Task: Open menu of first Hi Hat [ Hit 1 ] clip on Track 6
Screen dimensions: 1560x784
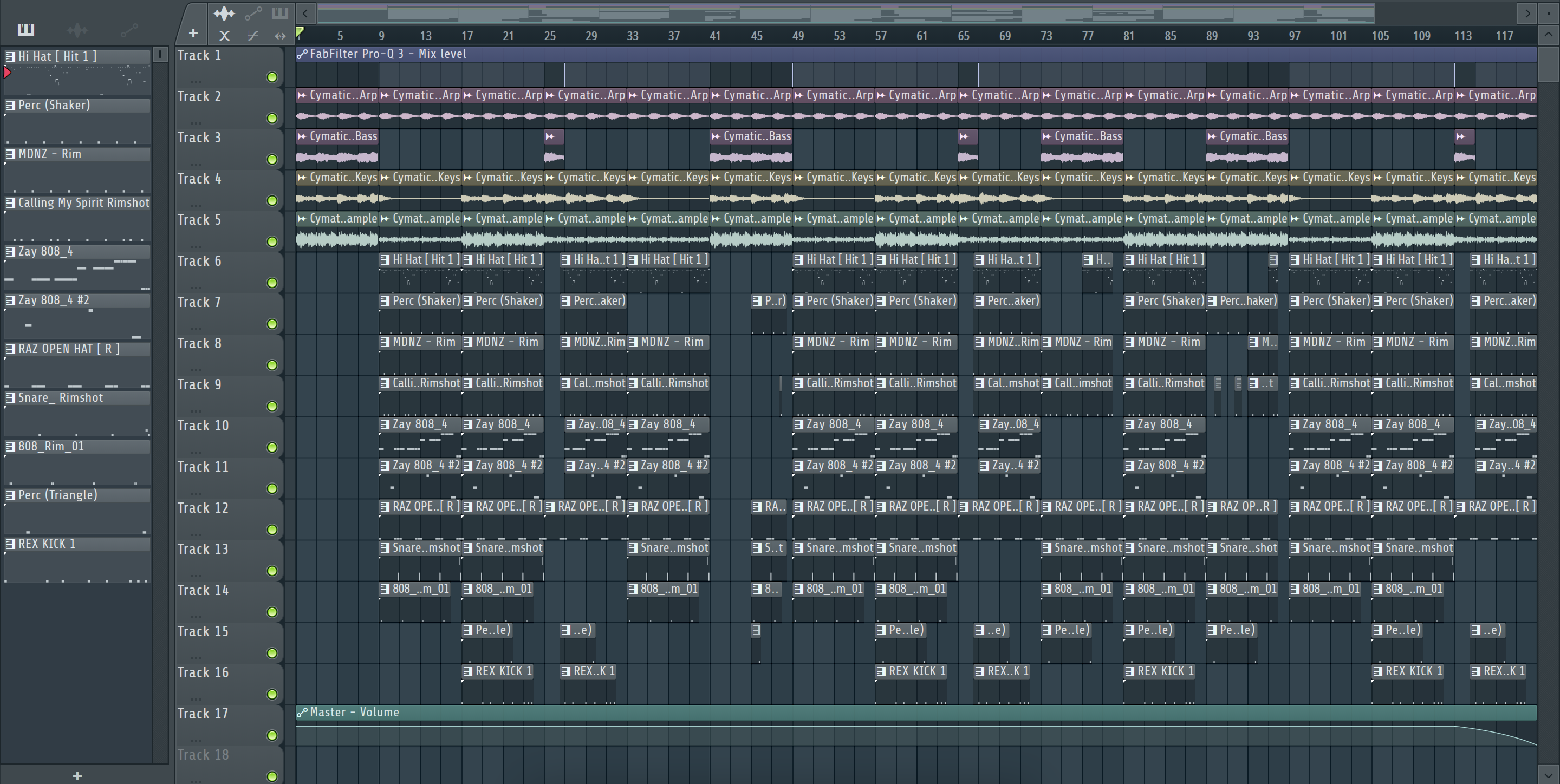Action: (385, 260)
